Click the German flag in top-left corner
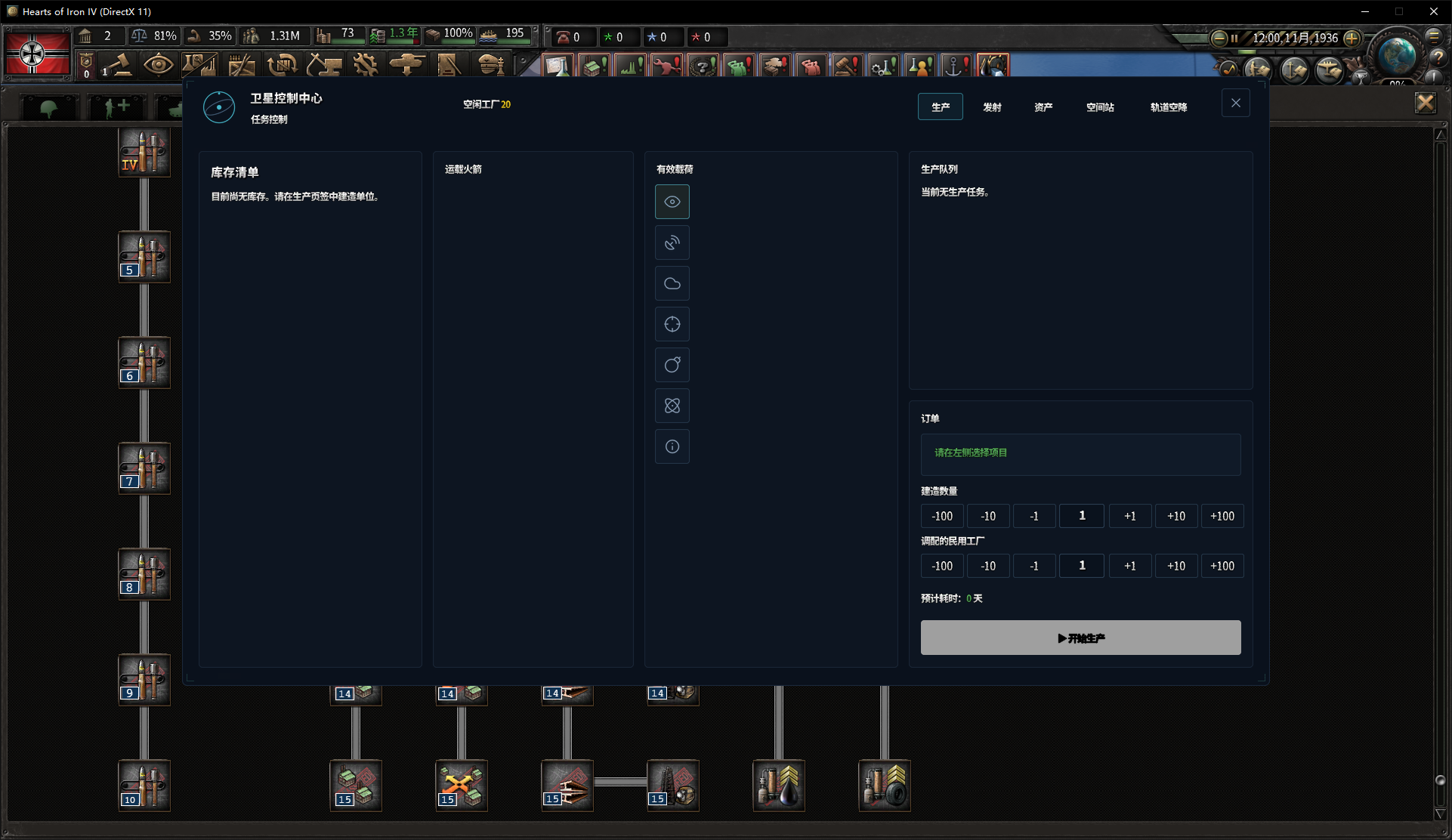Screen dimensions: 1452x840 pos(37,53)
